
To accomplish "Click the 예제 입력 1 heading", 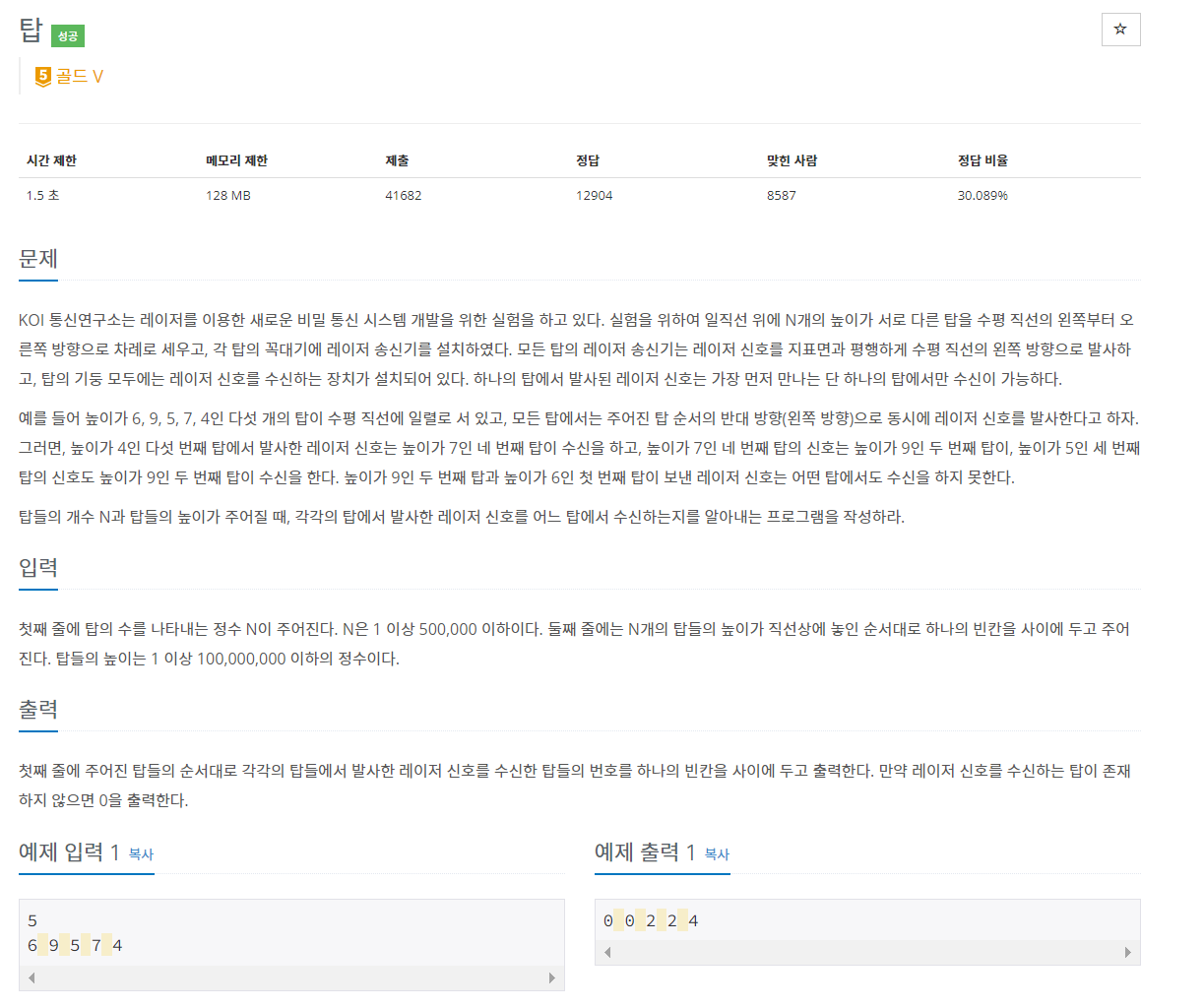I will click(x=69, y=852).
